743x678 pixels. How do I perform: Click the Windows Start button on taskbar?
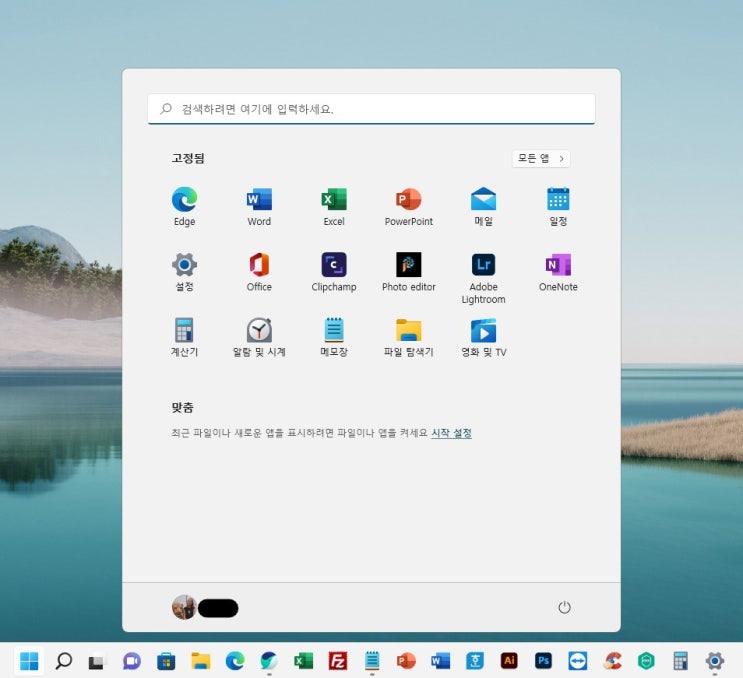coord(29,660)
